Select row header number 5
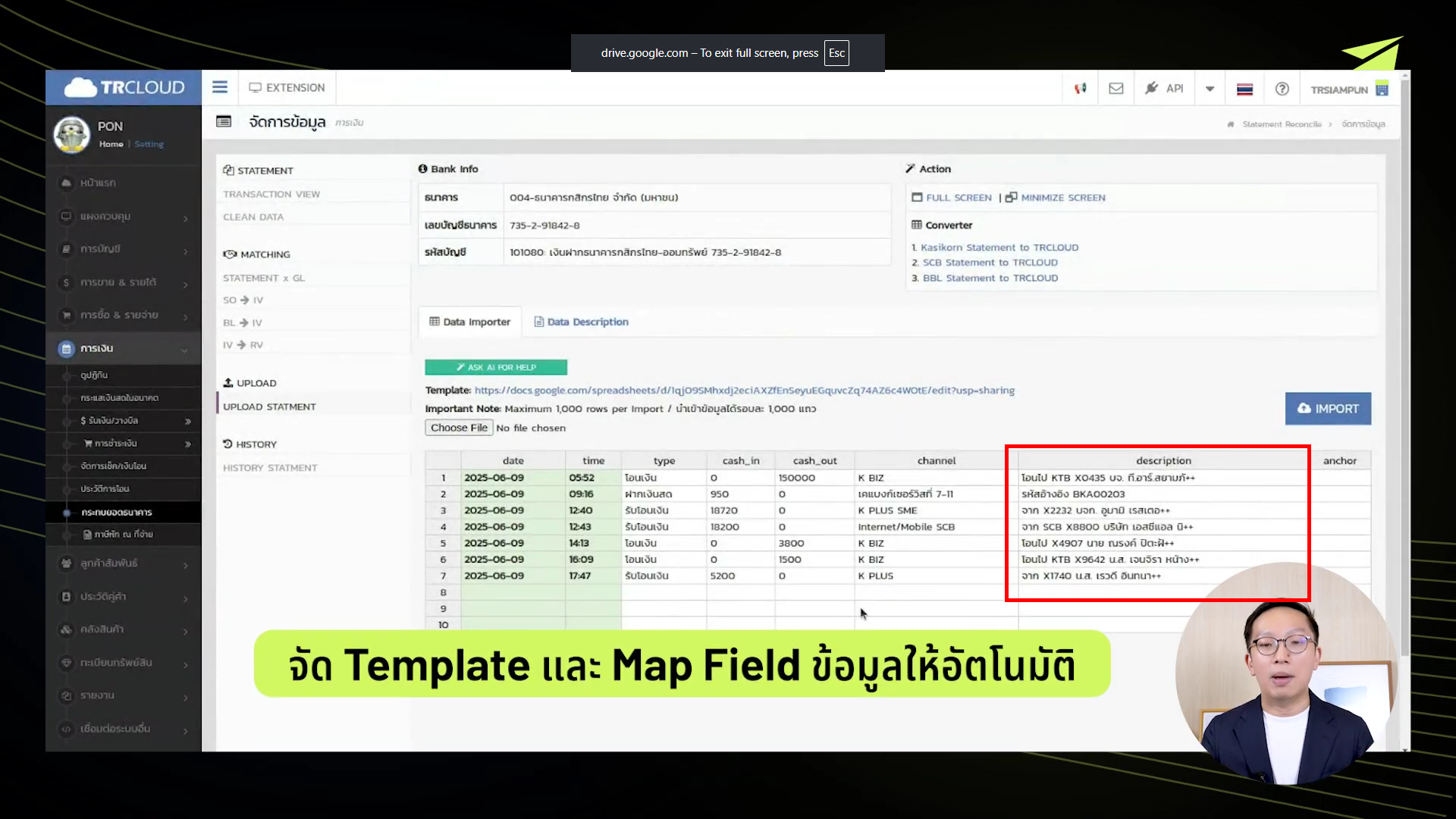Image resolution: width=1456 pixels, height=819 pixels. coord(443,544)
